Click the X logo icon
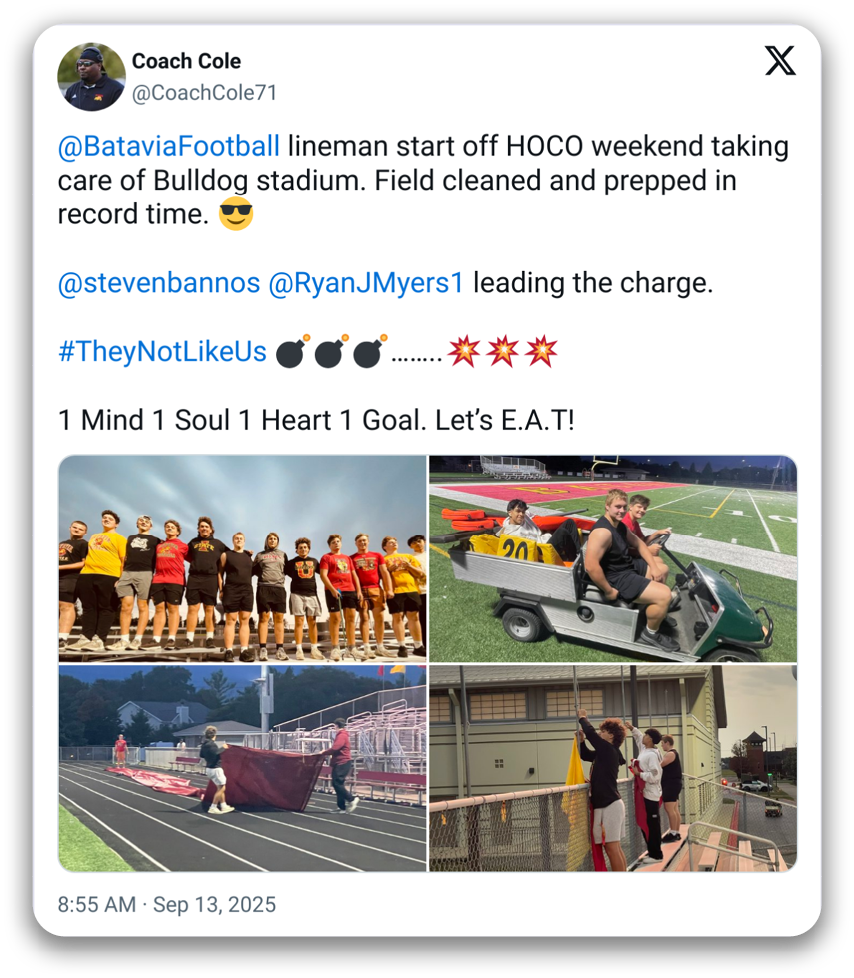This screenshot has width=854, height=978. click(780, 61)
